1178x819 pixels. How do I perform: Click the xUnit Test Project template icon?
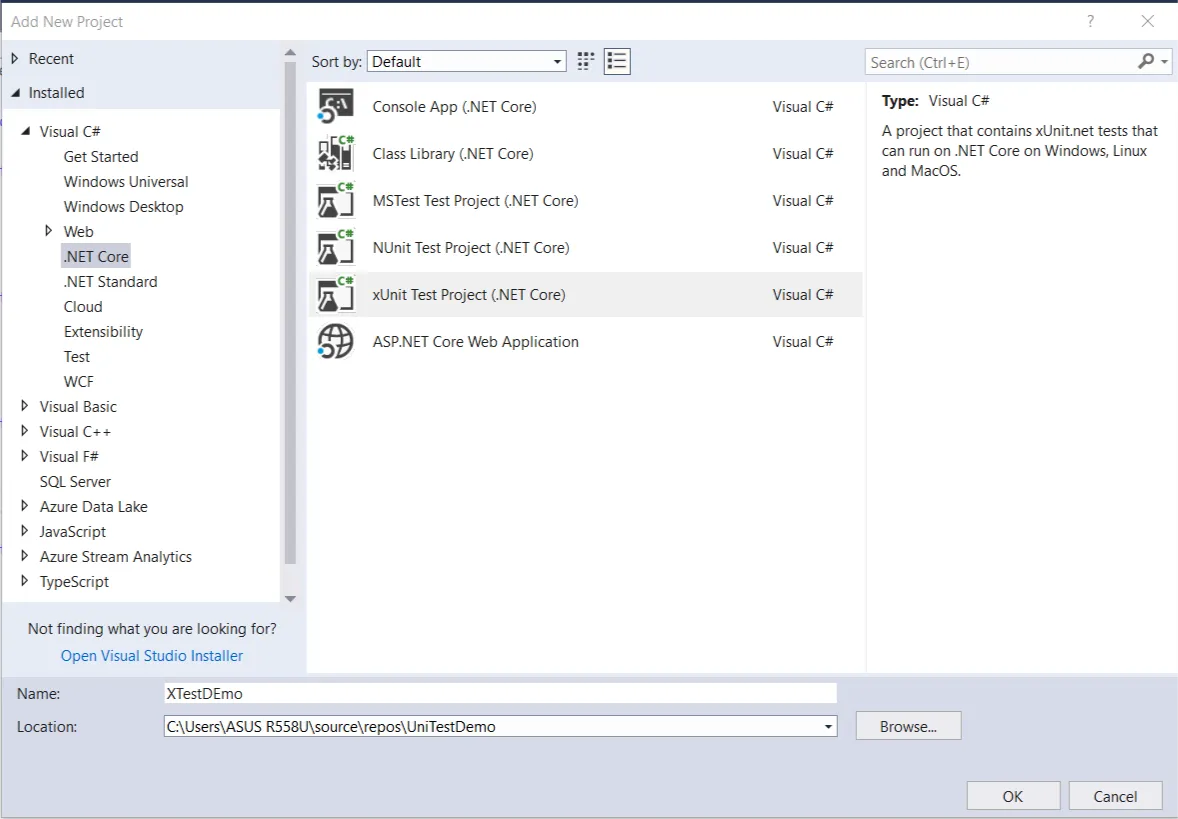[335, 295]
